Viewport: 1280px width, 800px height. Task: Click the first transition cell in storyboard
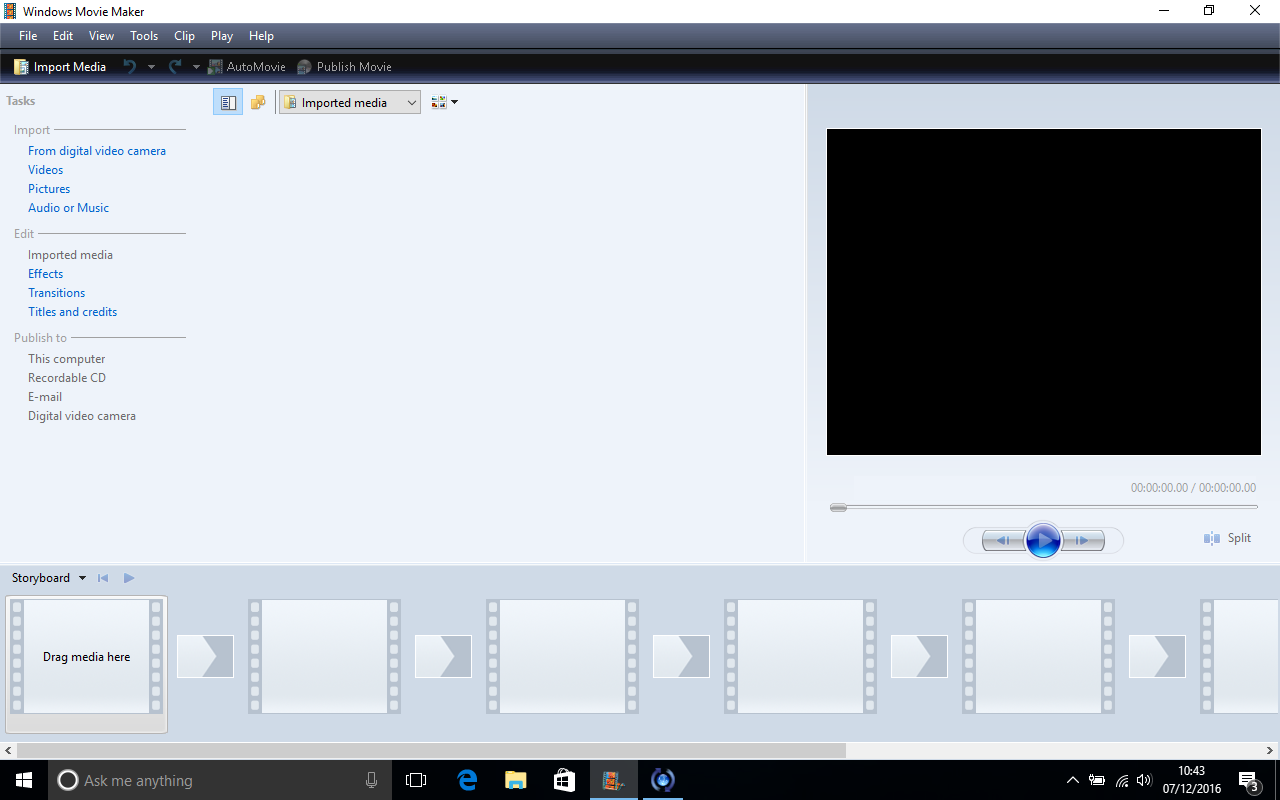[205, 657]
